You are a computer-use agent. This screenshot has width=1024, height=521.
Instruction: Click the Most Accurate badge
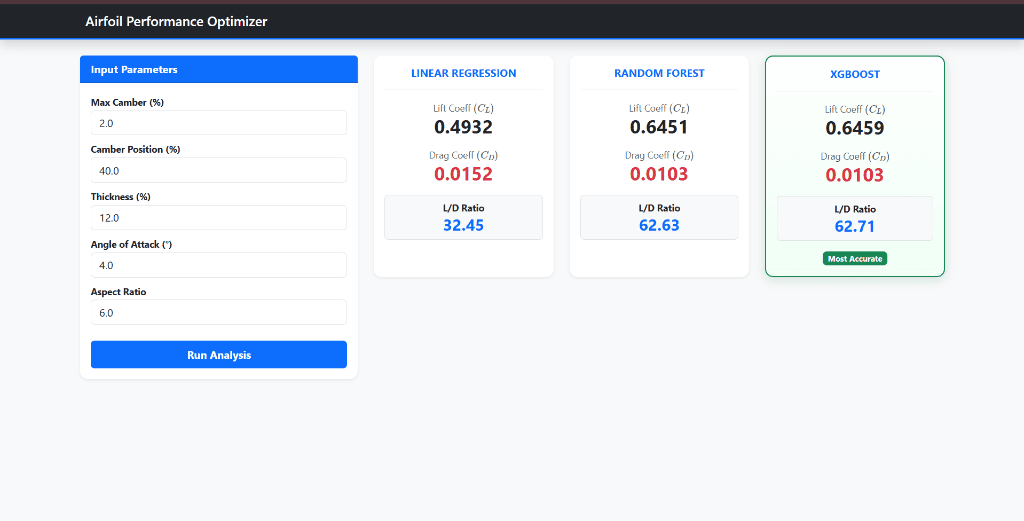(855, 259)
